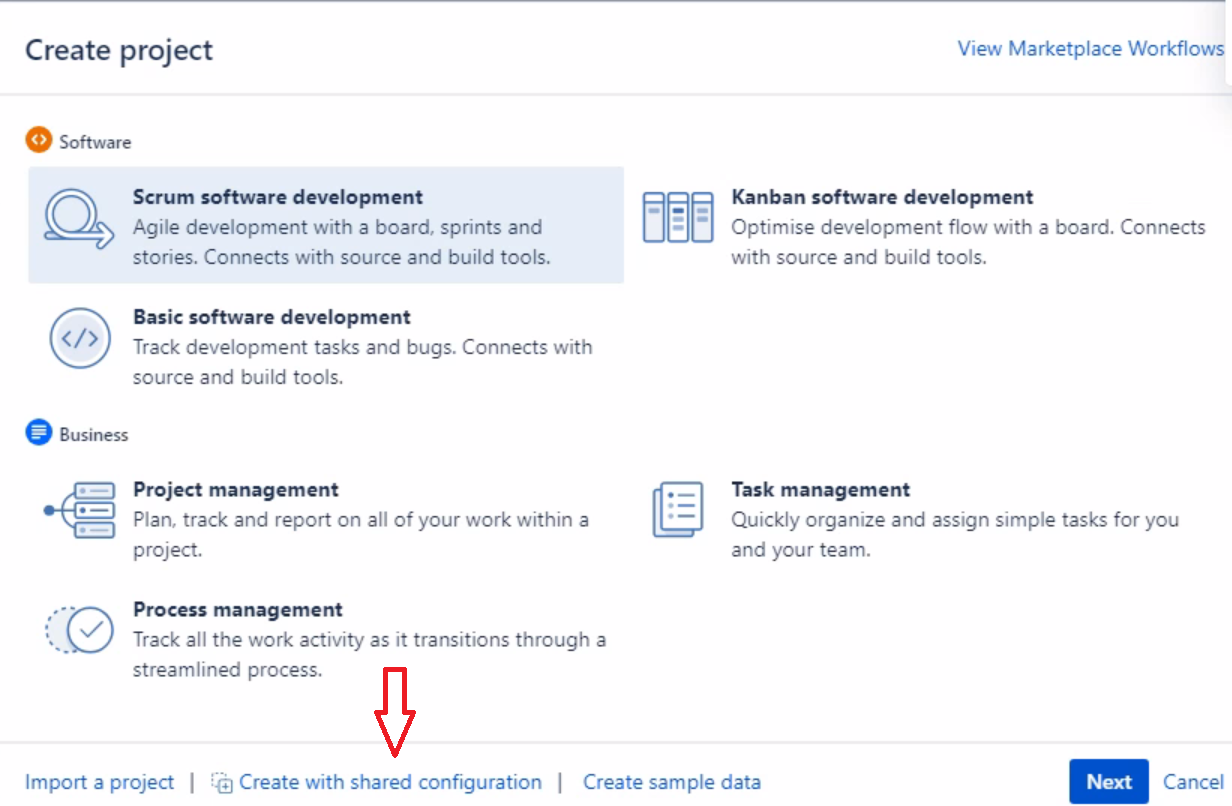Cancel the project creation
Viewport: 1232px width, 806px height.
[1193, 781]
